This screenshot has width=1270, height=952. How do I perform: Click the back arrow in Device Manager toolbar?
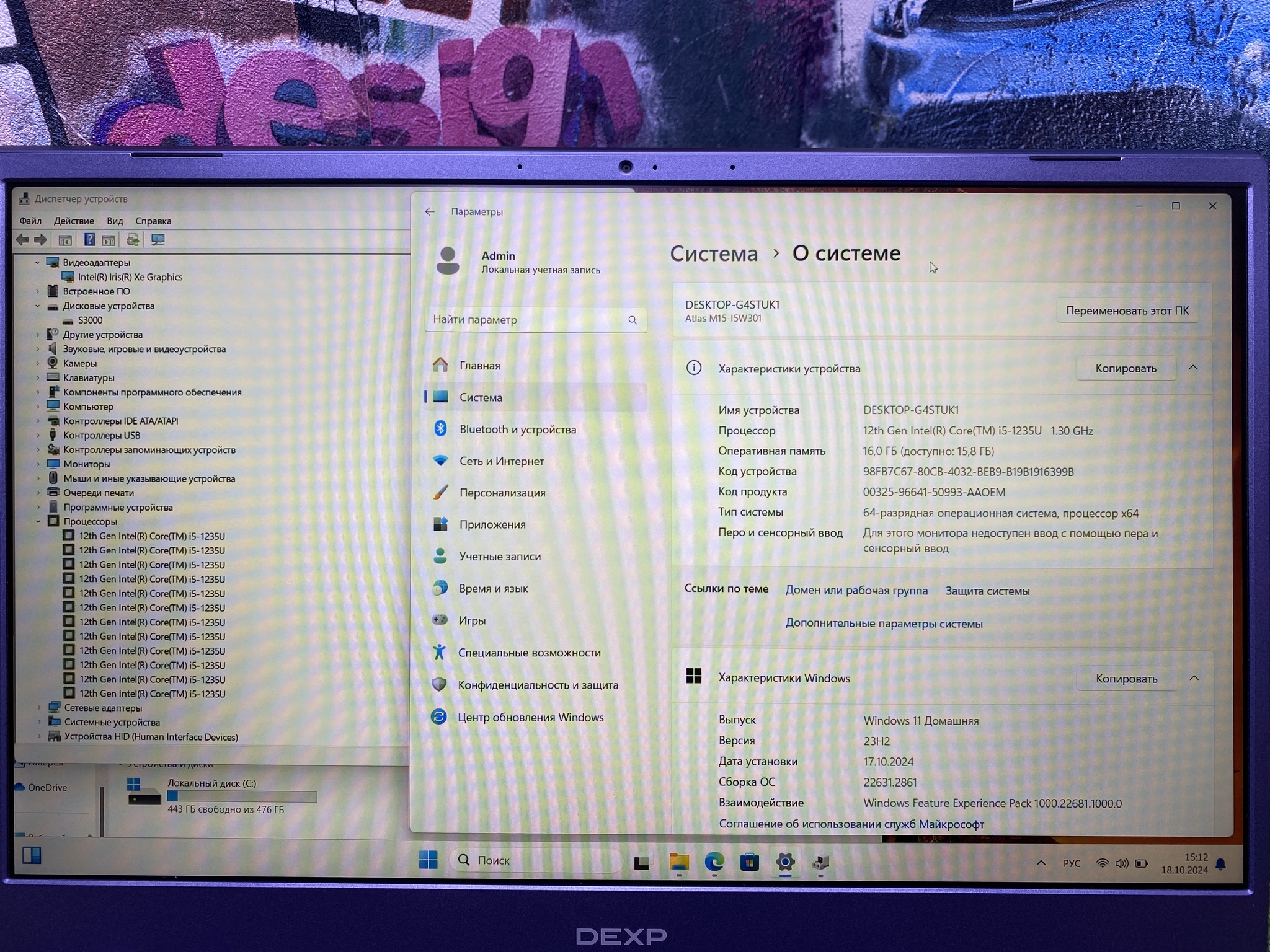[x=22, y=240]
